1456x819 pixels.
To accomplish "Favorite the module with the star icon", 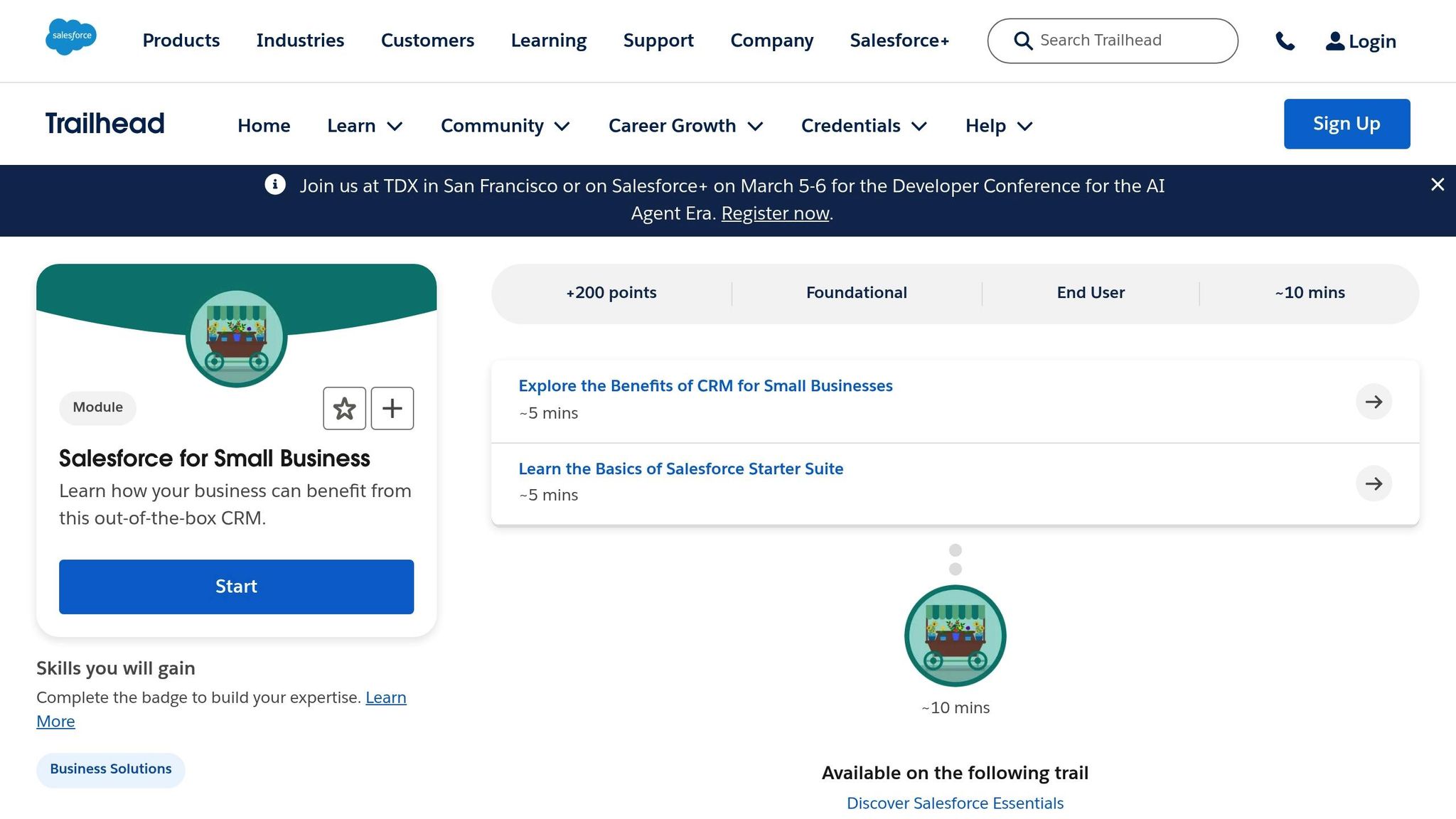I will (345, 408).
